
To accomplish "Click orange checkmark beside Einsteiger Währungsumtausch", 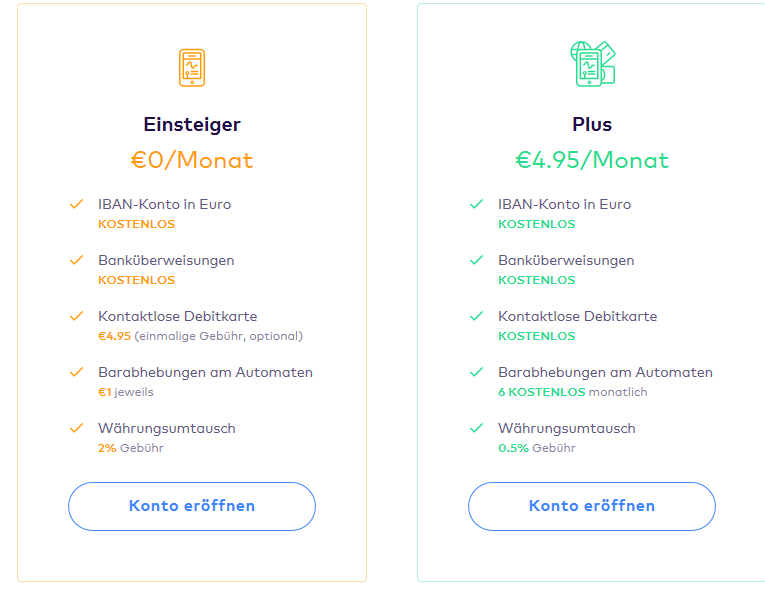I will pyautogui.click(x=76, y=428).
